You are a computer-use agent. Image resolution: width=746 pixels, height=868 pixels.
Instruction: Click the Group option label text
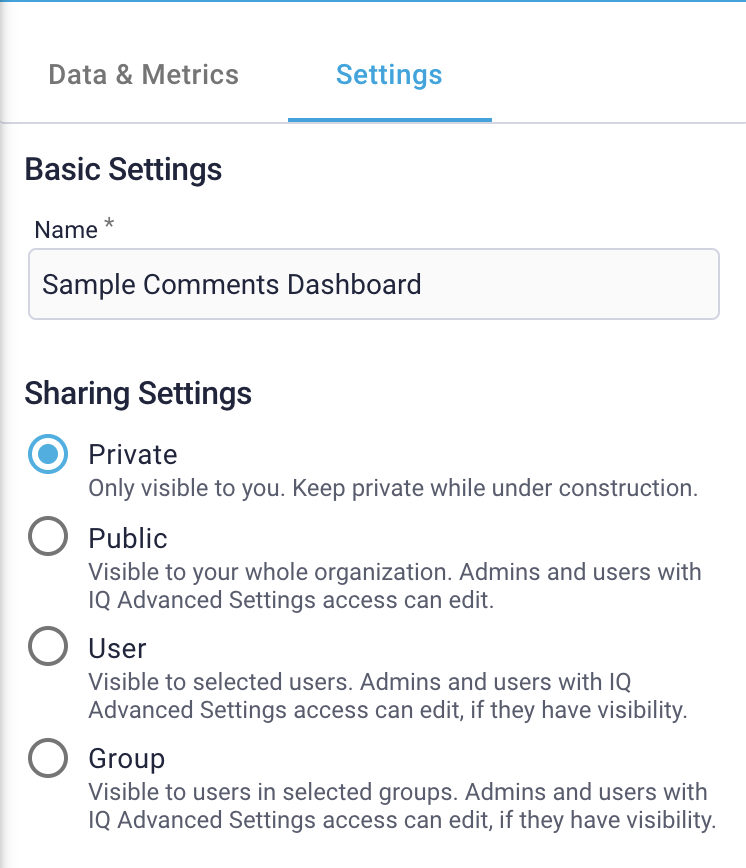click(x=127, y=759)
